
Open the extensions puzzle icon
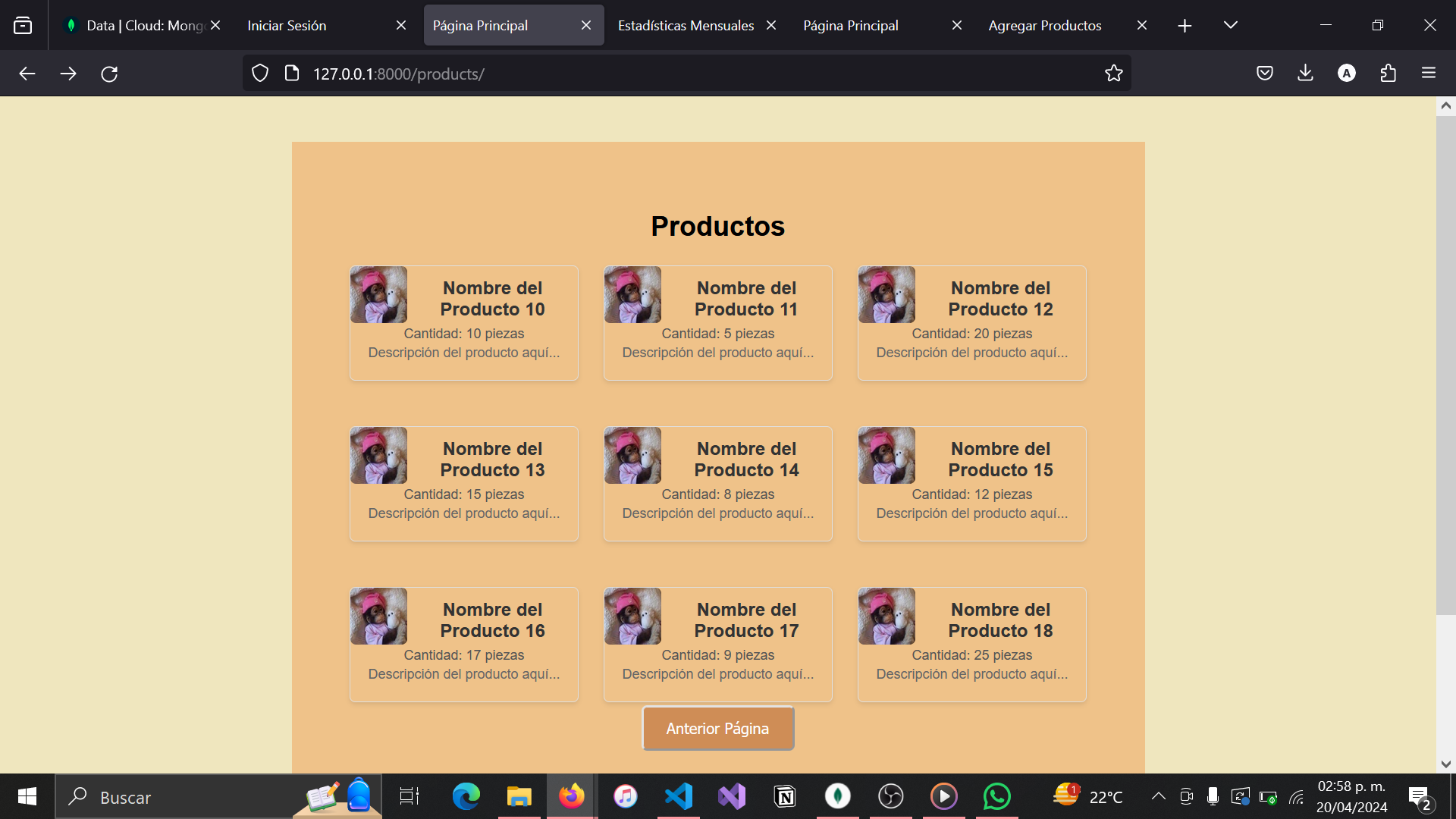[x=1388, y=74]
